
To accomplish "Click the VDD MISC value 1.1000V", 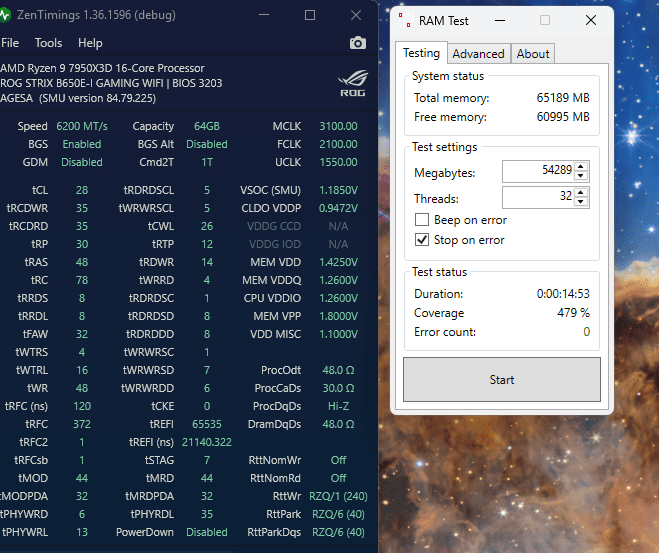I will click(x=338, y=334).
